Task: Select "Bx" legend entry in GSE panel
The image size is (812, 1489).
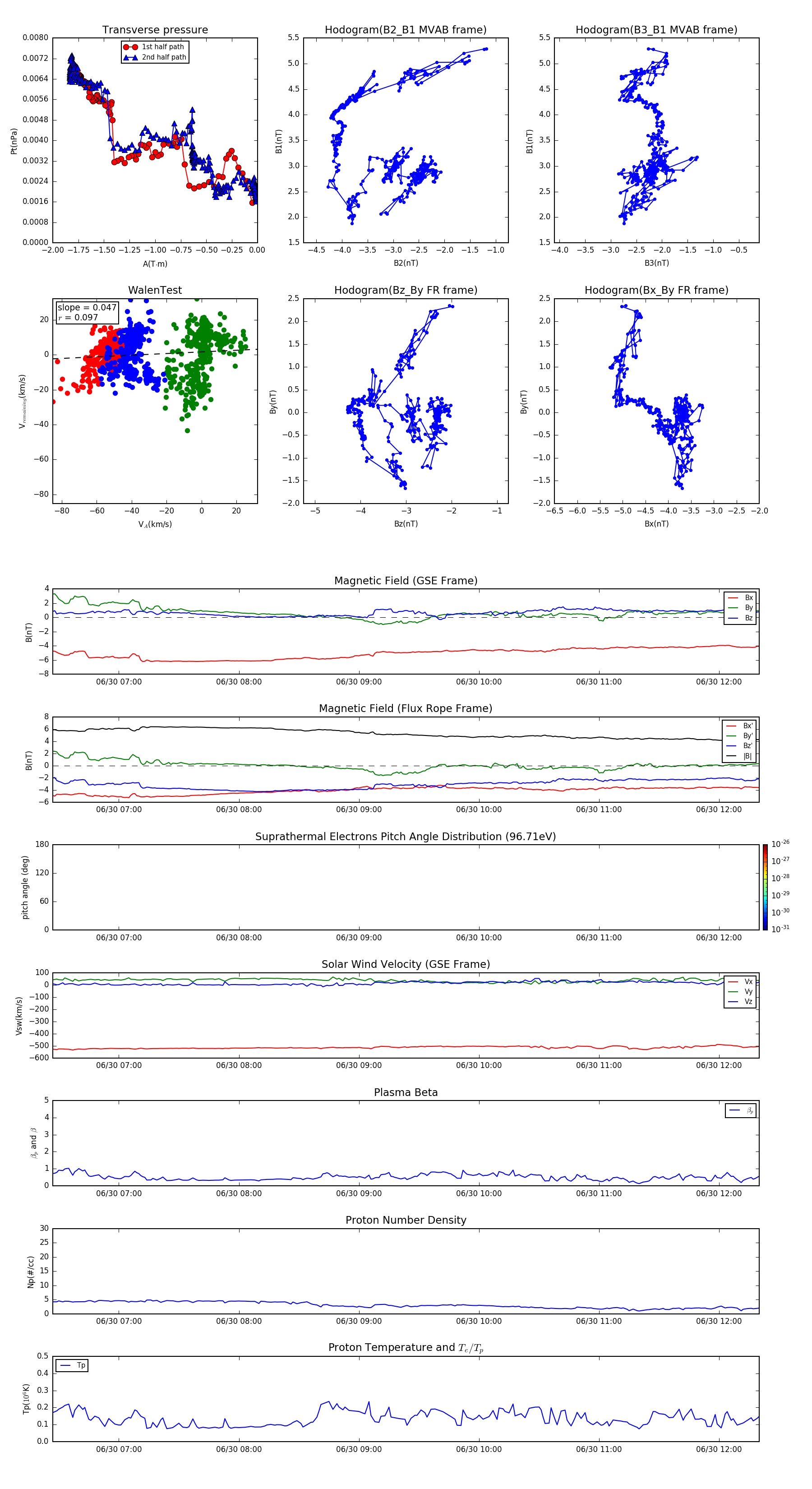Action: [741, 598]
